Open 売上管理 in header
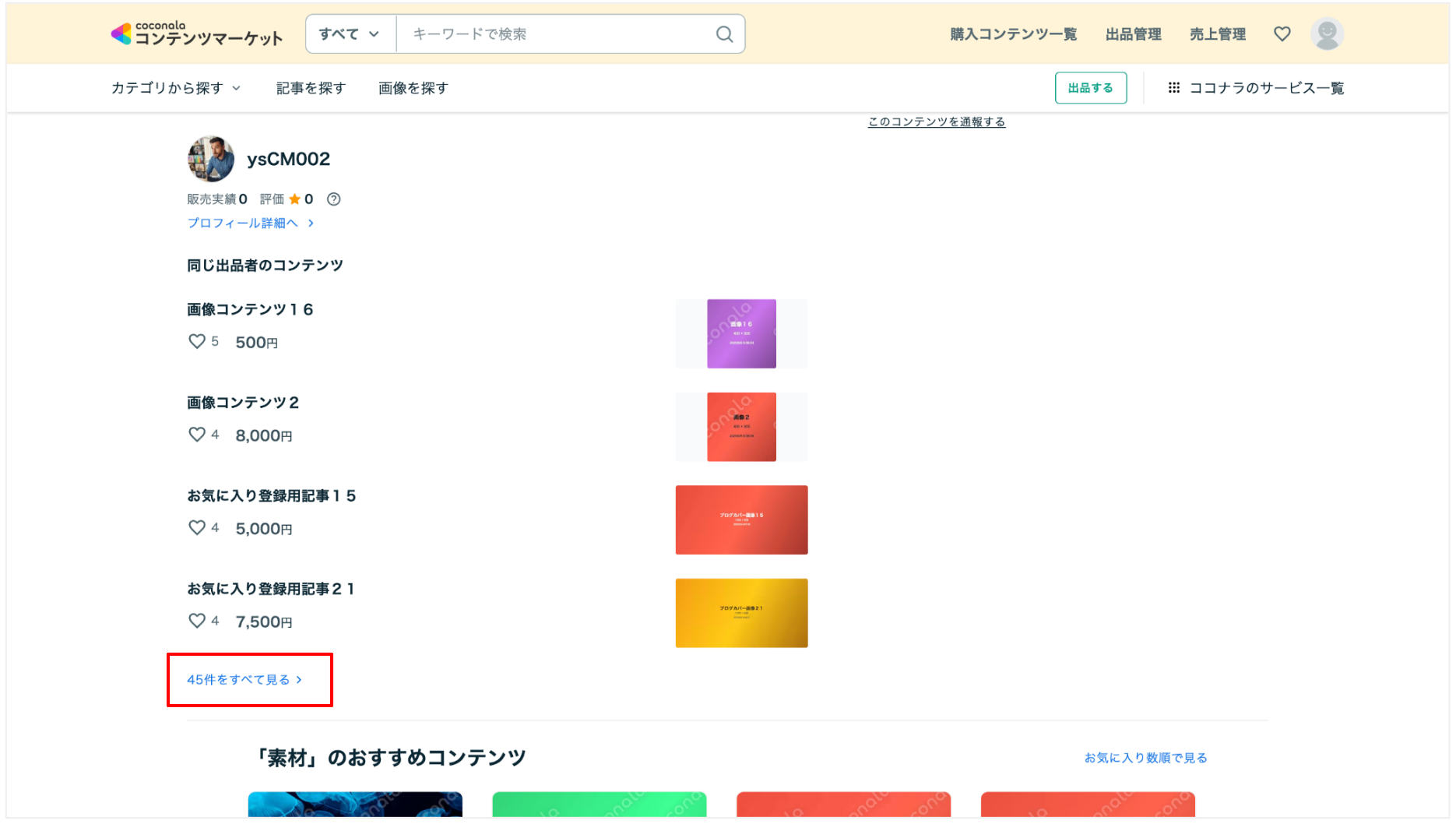The height and width of the screenshot is (824, 1456). click(x=1217, y=34)
